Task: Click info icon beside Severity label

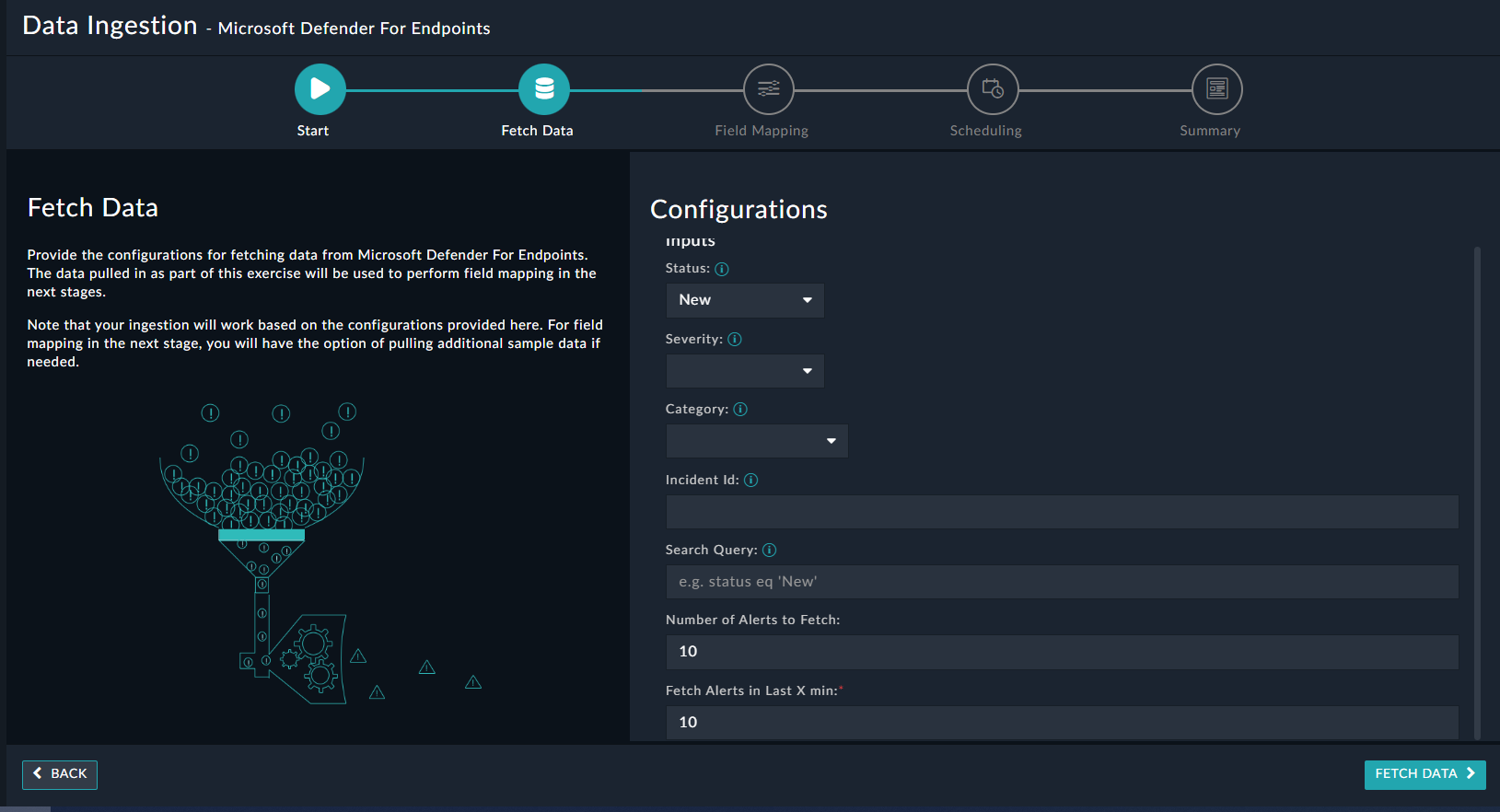Action: click(x=735, y=340)
